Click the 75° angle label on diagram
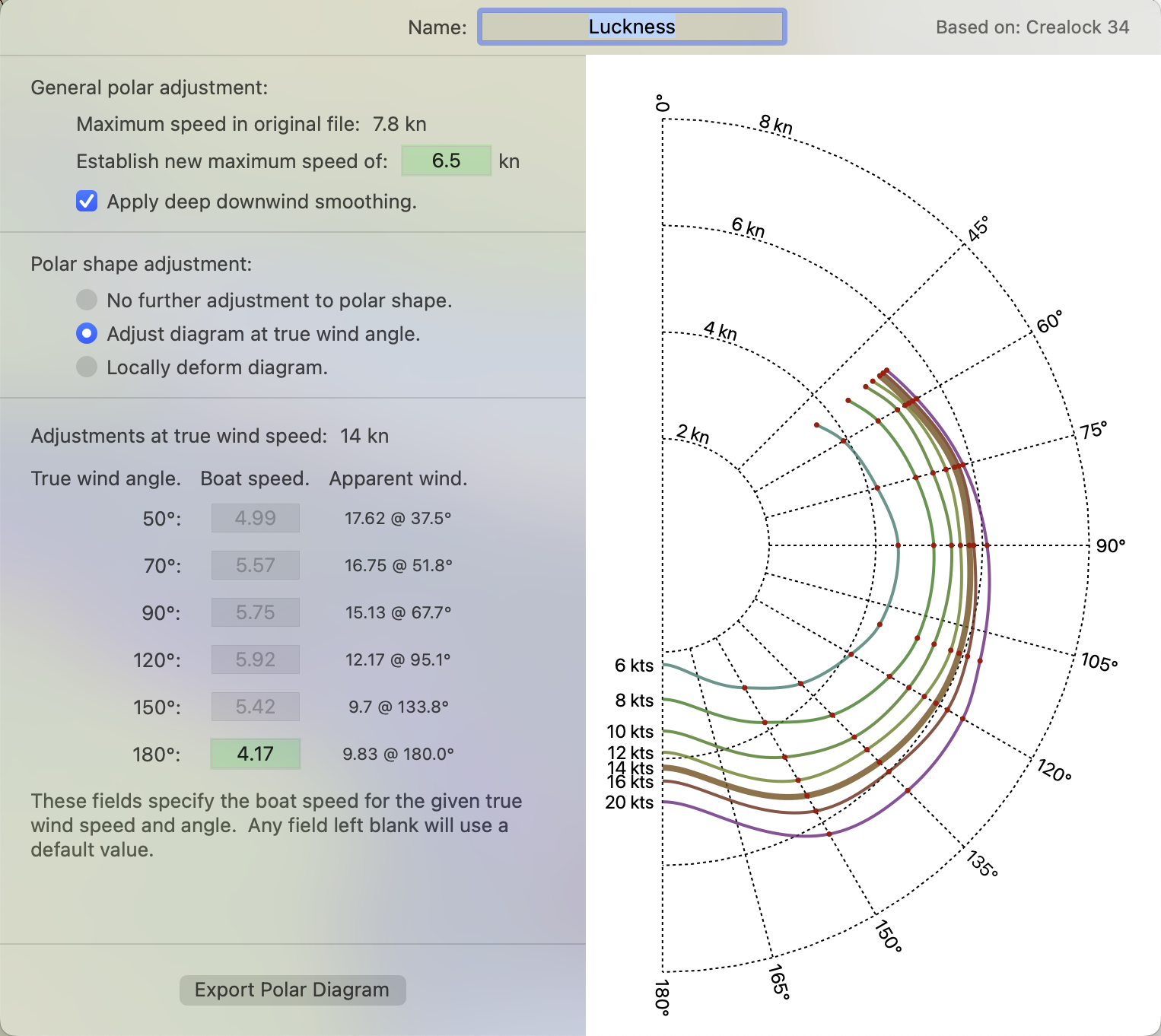Image resolution: width=1161 pixels, height=1036 pixels. coord(1093,431)
